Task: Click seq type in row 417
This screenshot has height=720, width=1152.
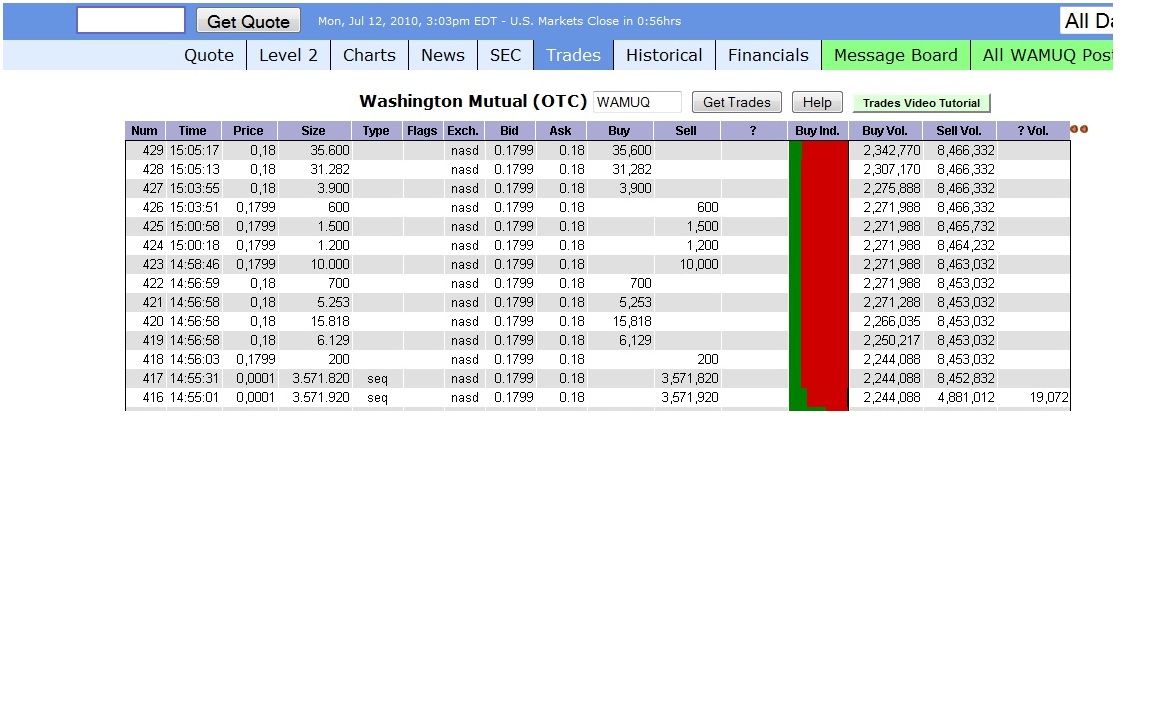Action: point(377,379)
